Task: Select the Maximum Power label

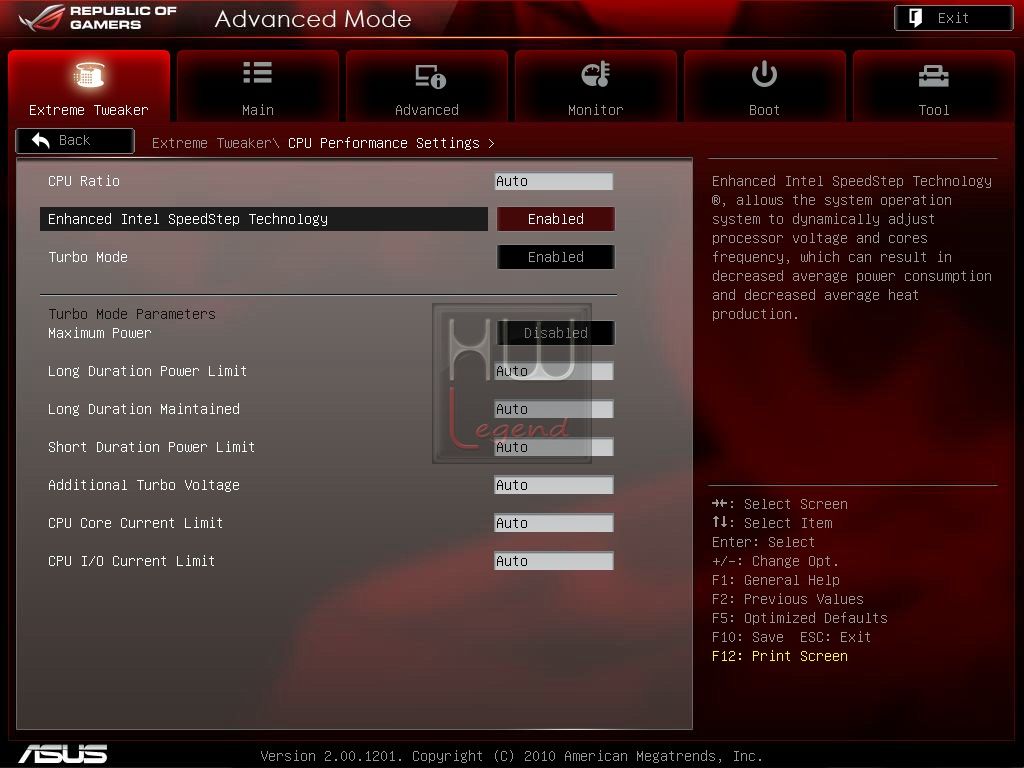Action: tap(99, 333)
